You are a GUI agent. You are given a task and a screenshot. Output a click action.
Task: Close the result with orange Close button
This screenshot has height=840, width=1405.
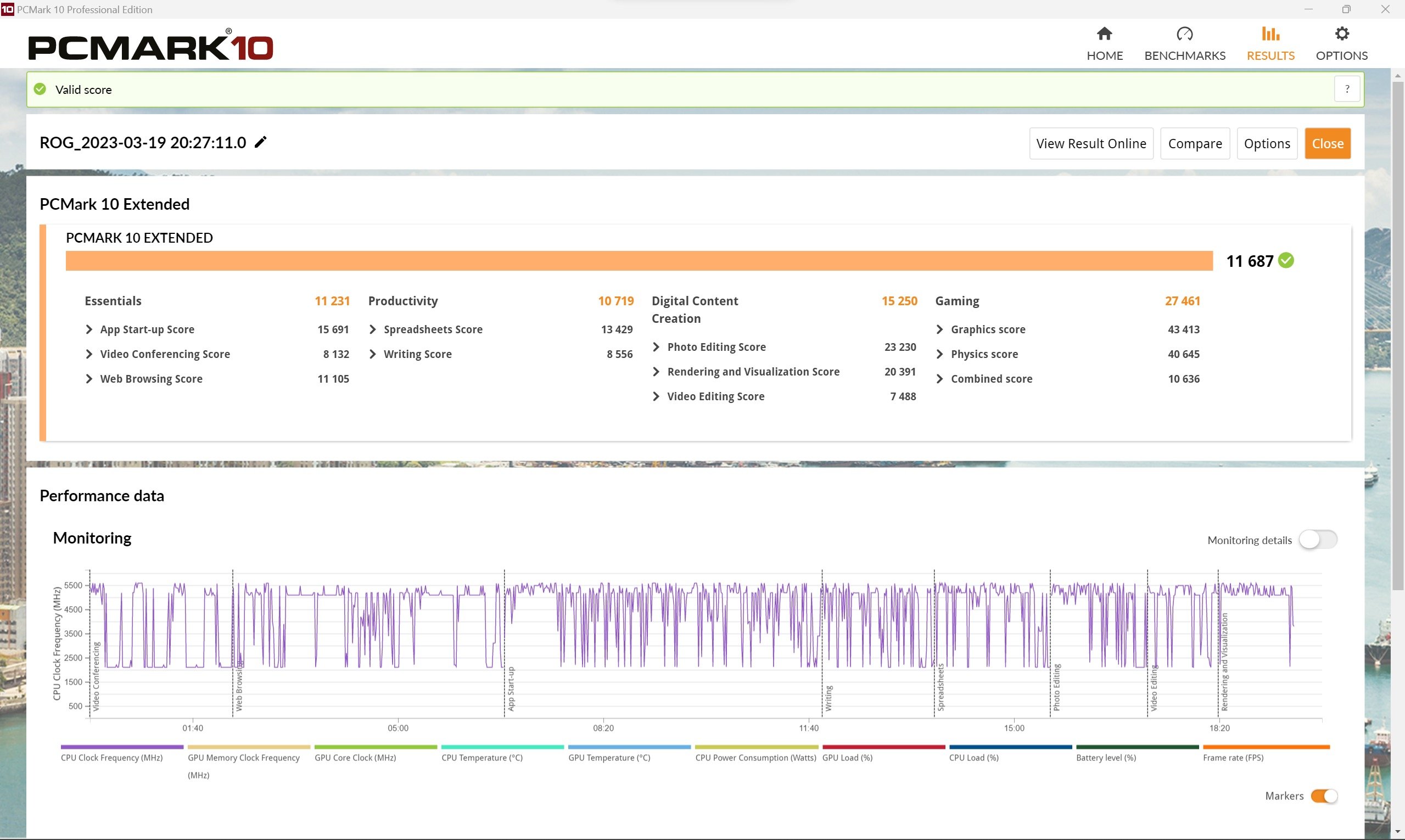(1328, 143)
